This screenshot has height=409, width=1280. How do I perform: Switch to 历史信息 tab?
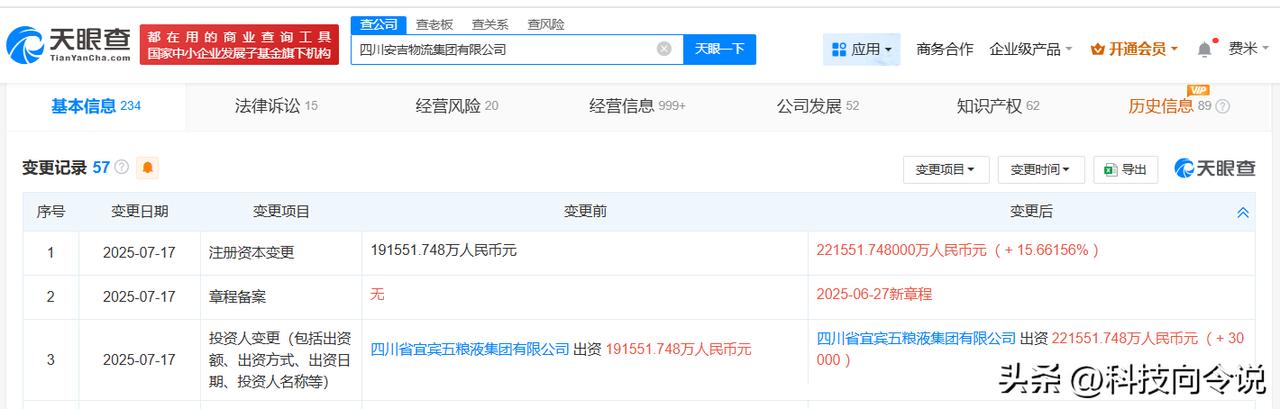[1170, 106]
